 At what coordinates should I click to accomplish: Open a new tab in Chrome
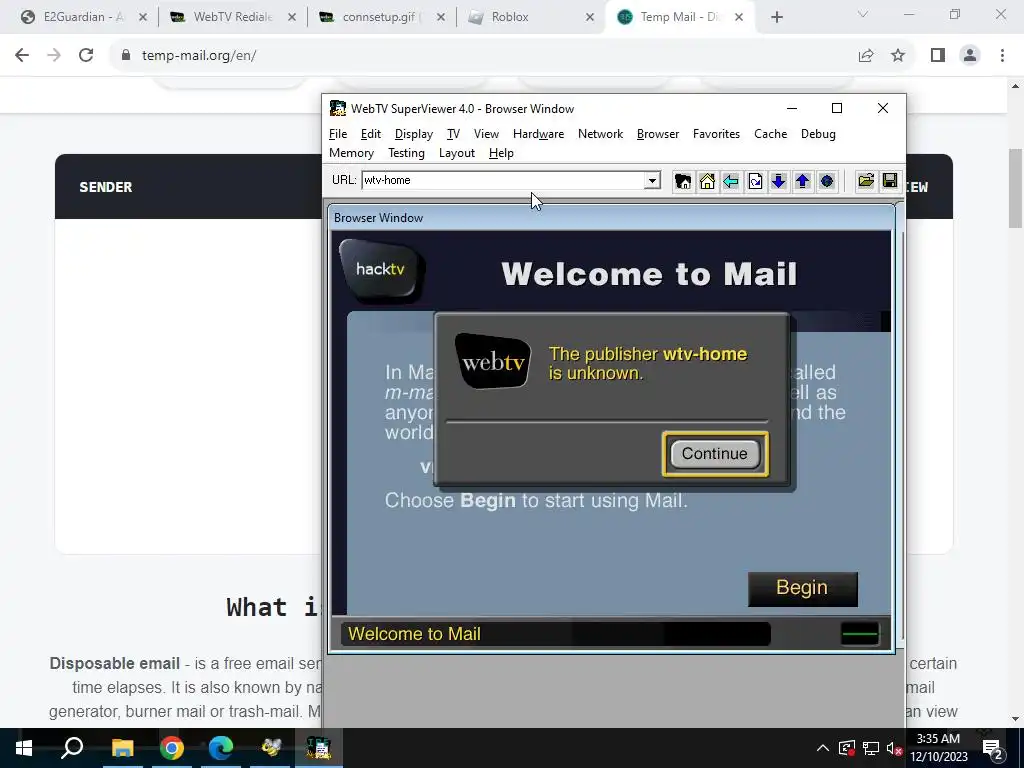click(x=776, y=17)
